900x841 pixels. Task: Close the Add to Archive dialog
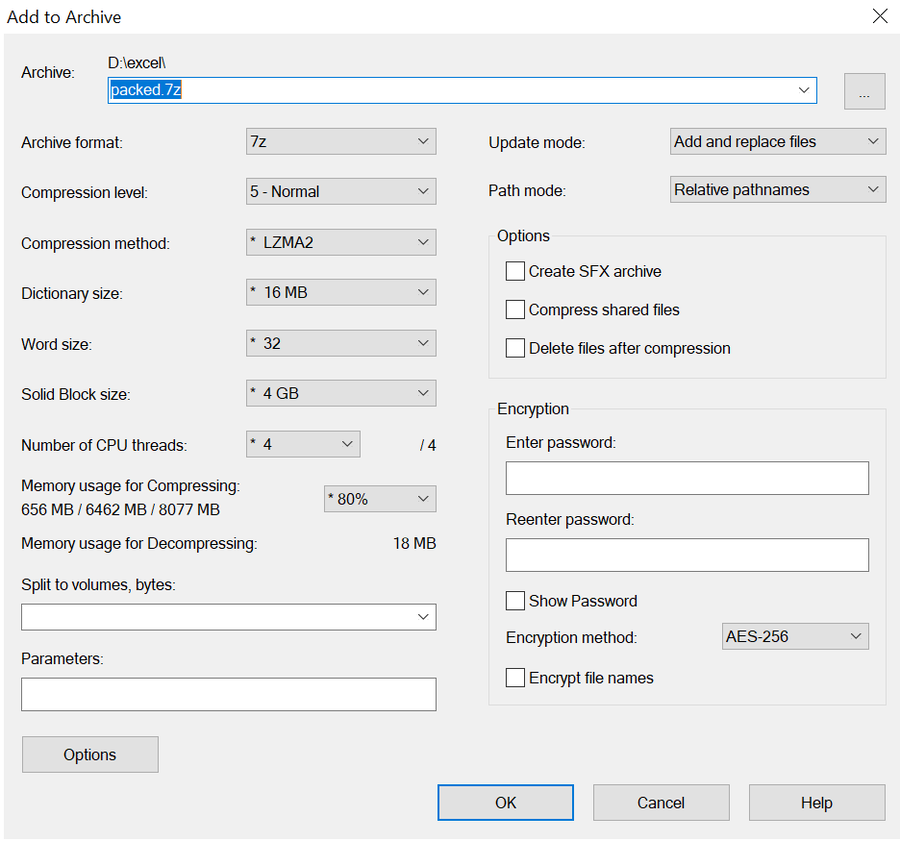(x=880, y=16)
